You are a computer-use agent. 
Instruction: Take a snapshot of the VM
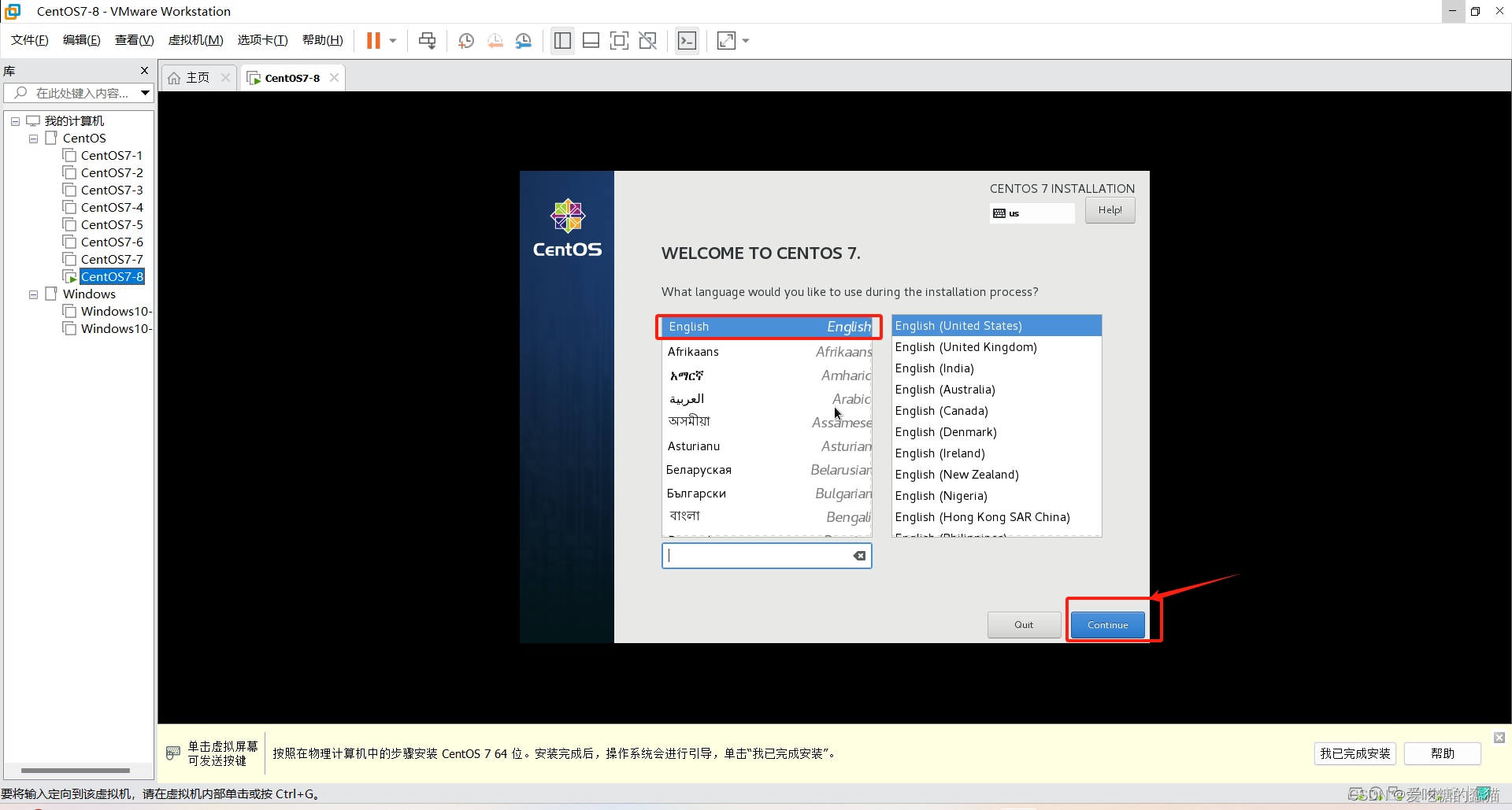pyautogui.click(x=466, y=41)
